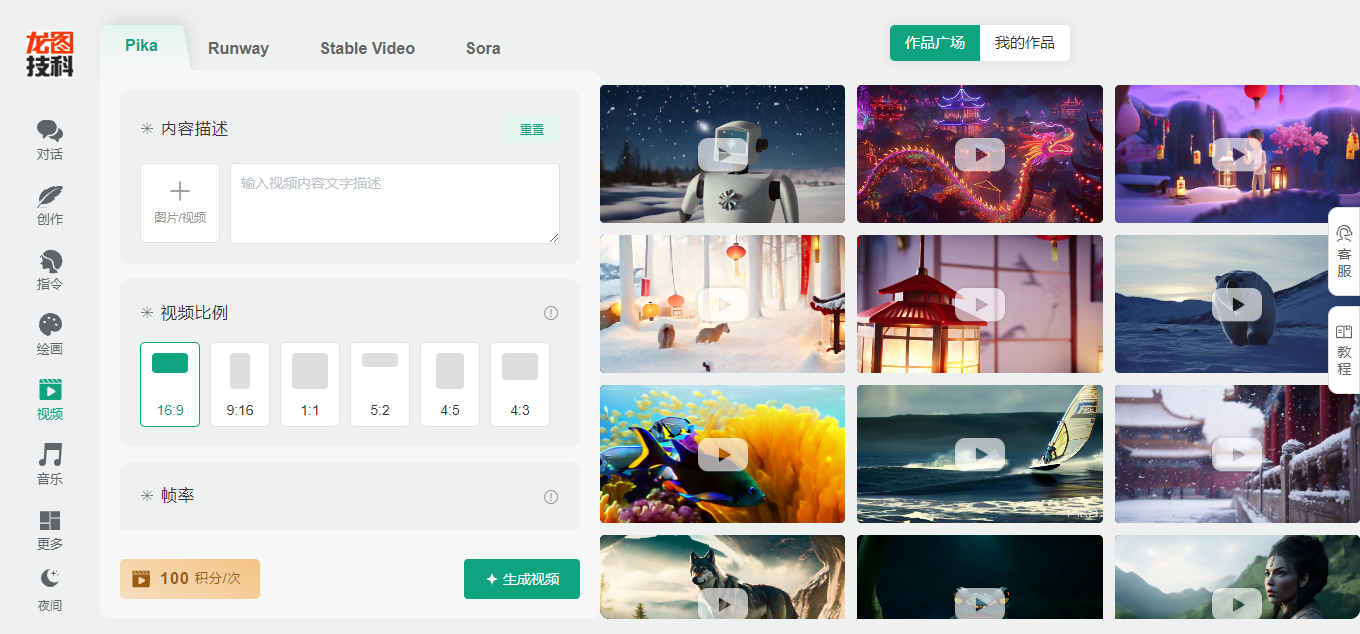Play the snowy robot video
This screenshot has width=1360, height=634.
pyautogui.click(x=722, y=154)
